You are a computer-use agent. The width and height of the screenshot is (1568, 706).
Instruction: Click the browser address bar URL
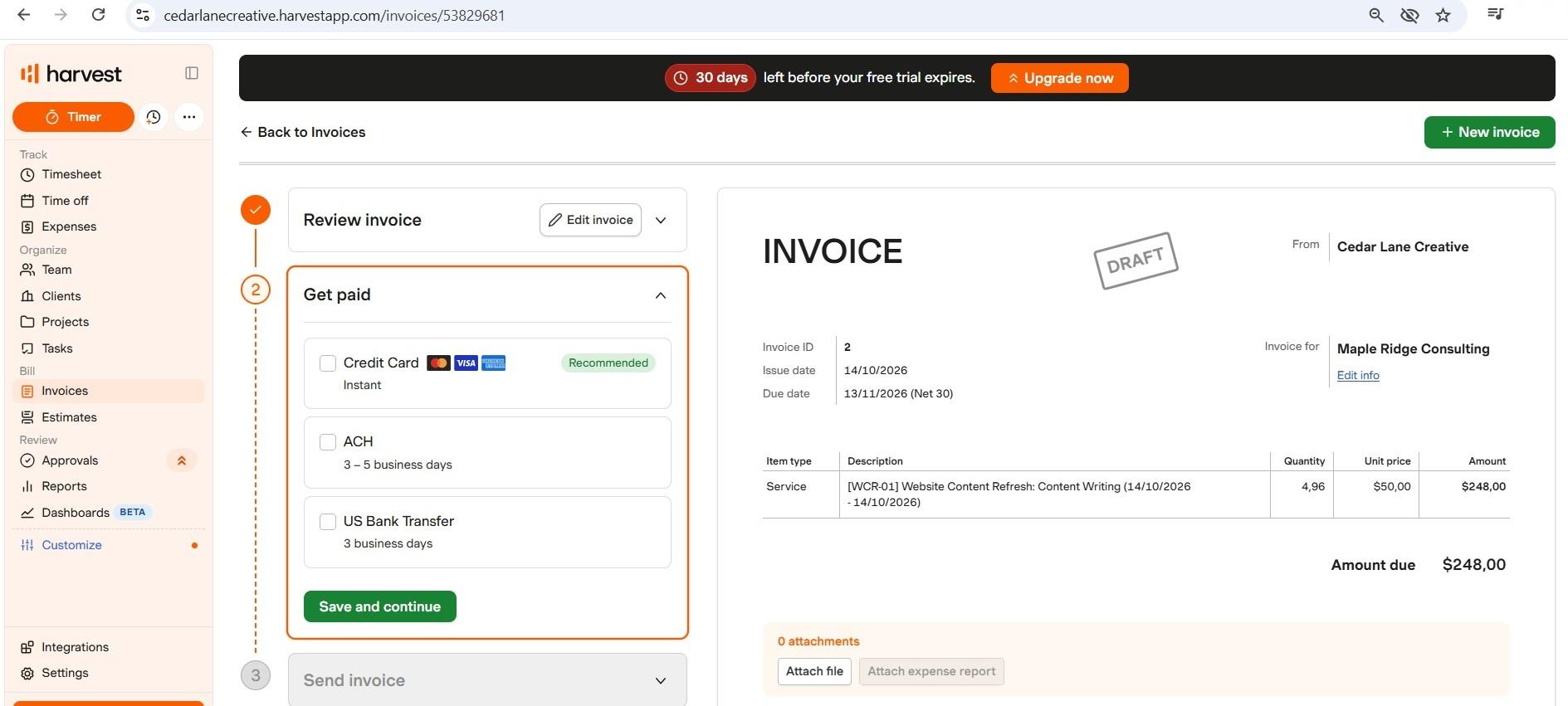pyautogui.click(x=334, y=16)
